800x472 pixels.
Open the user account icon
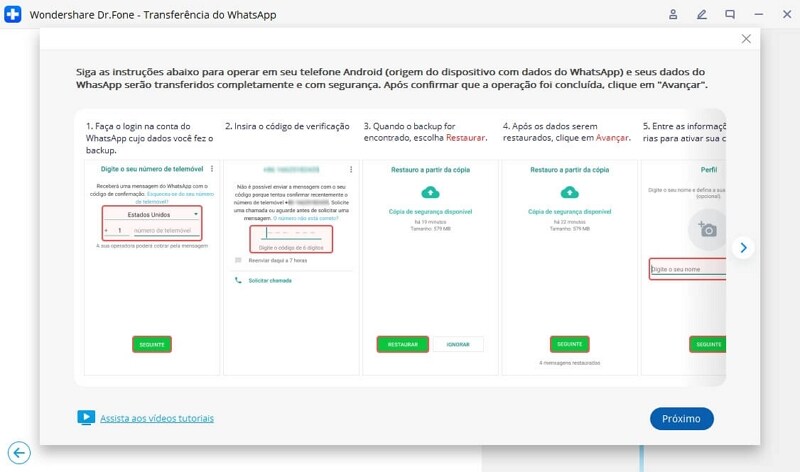tap(673, 14)
